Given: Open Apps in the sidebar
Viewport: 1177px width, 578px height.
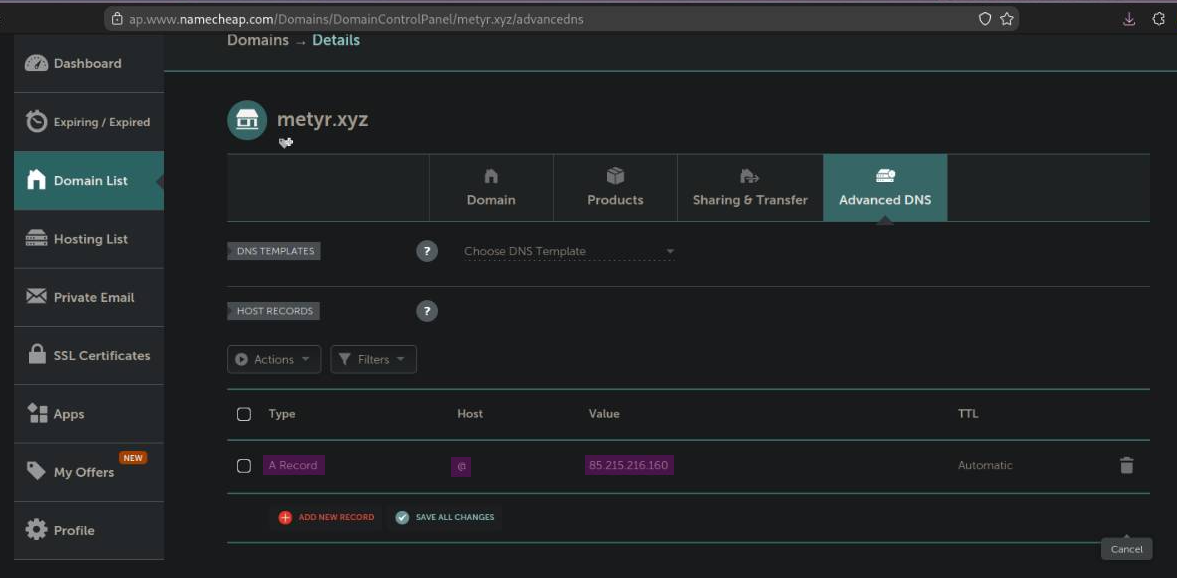Looking at the screenshot, I should click(x=89, y=414).
